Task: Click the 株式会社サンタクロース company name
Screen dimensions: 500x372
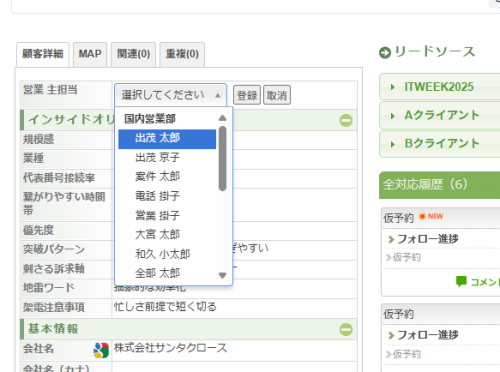Action: 170,348
